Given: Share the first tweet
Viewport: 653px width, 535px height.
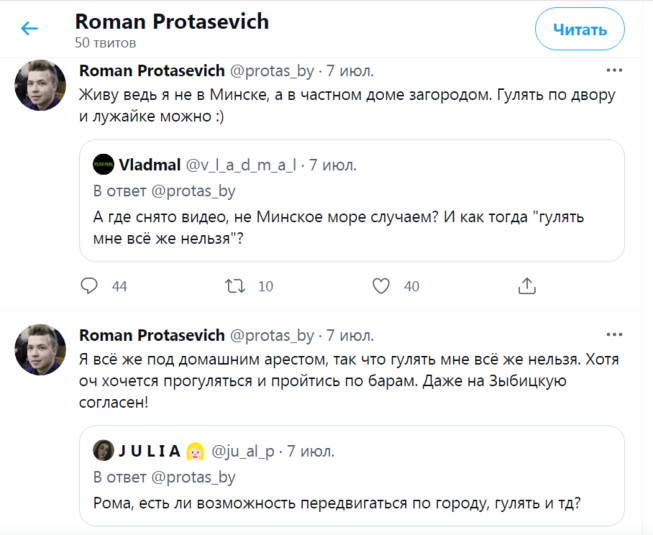Looking at the screenshot, I should (x=527, y=286).
